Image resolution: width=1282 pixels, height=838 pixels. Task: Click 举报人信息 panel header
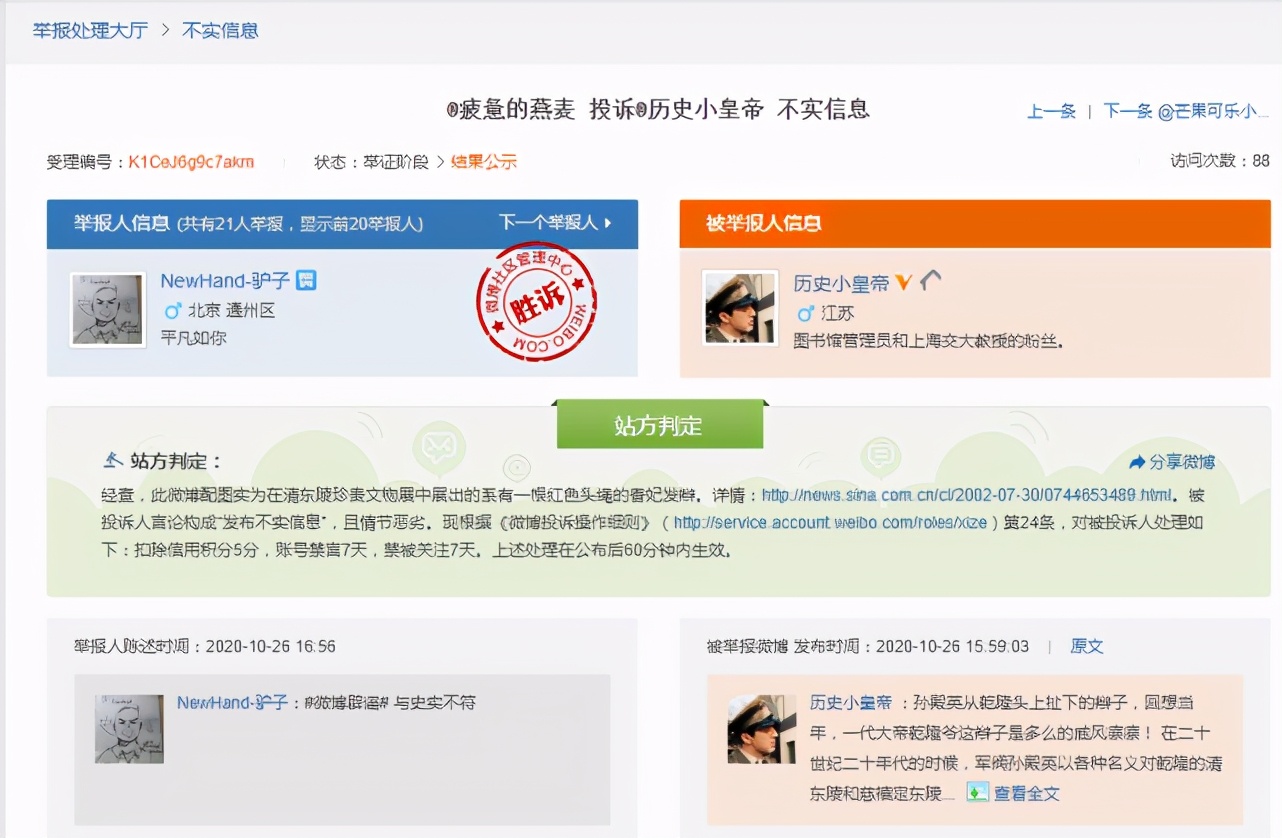click(x=342, y=224)
